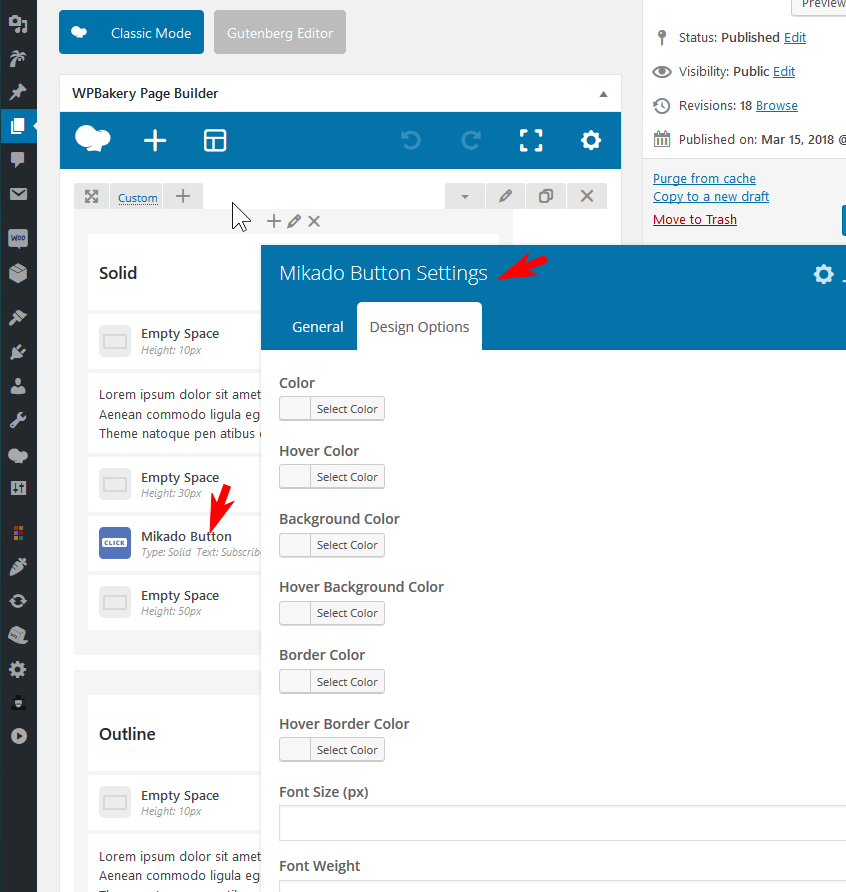Open Appearance paintbrush sidebar icon
Screen dimensions: 846x892
[18, 317]
